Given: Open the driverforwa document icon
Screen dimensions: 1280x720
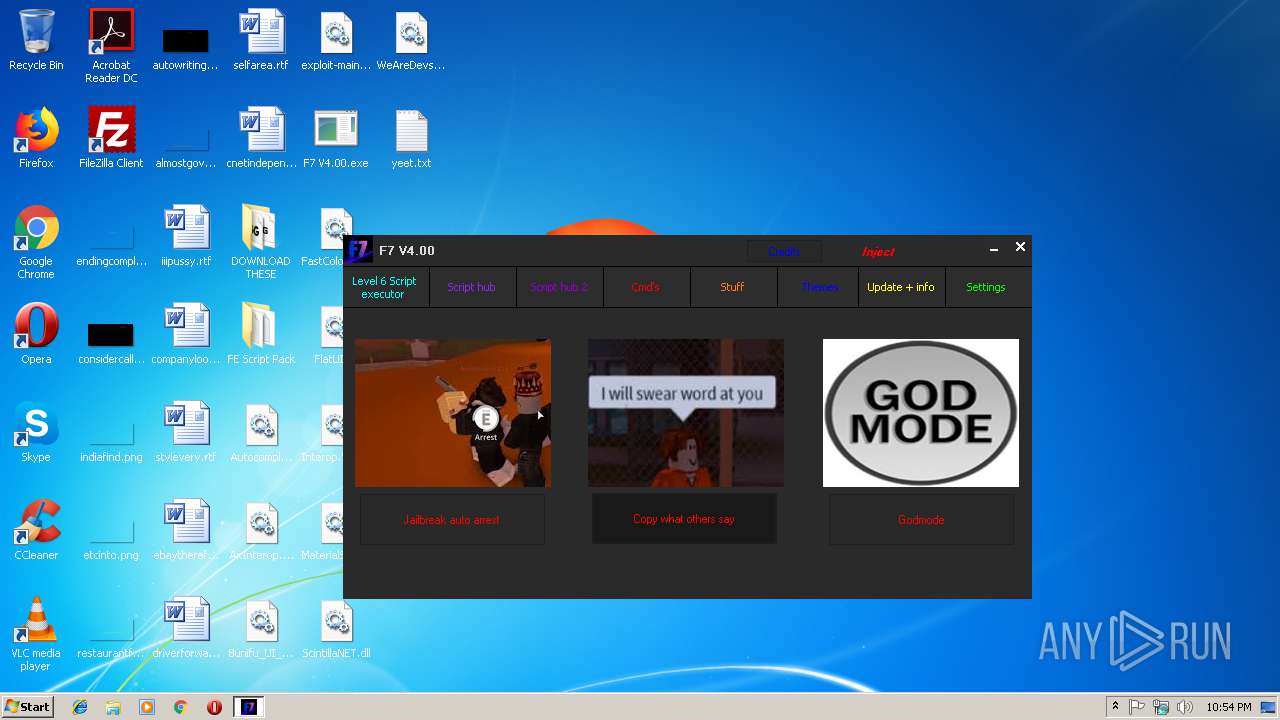Looking at the screenshot, I should pos(186,628).
